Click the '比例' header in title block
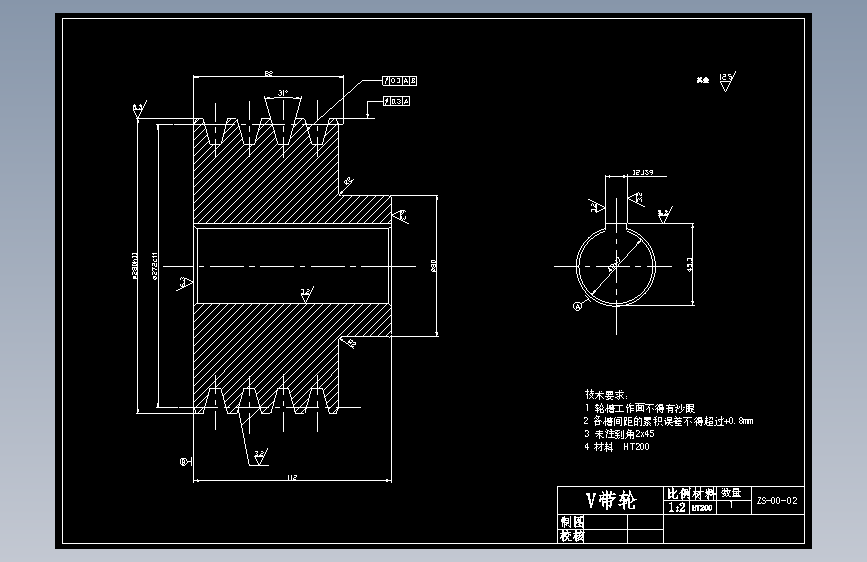Viewport: 867px width, 562px height. pyautogui.click(x=677, y=493)
